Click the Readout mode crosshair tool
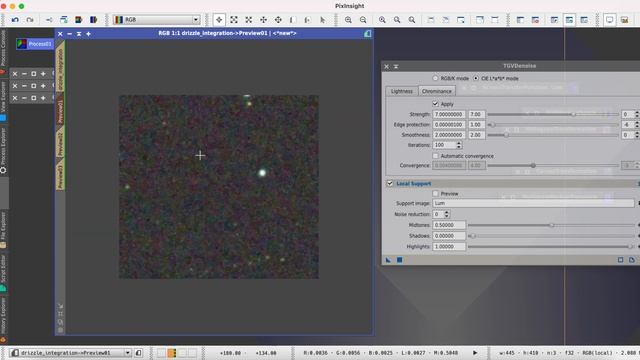The image size is (640, 360). 219,20
